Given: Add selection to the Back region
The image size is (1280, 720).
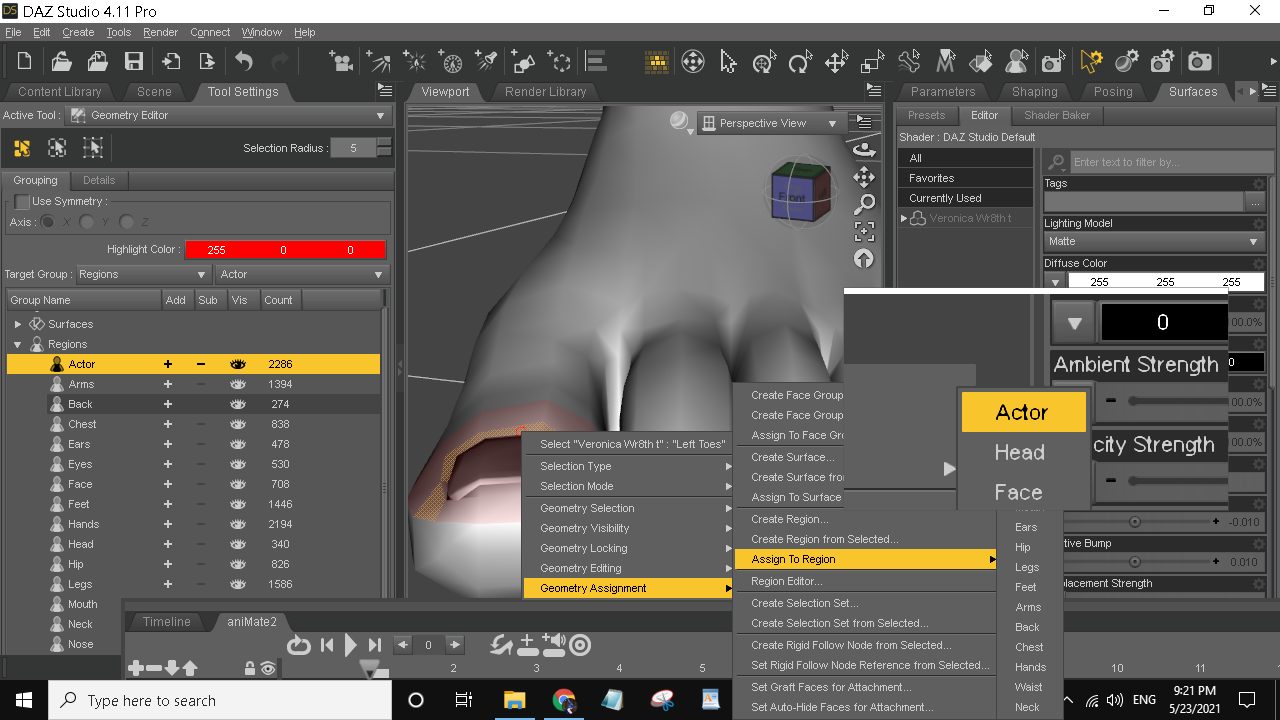Looking at the screenshot, I should pyautogui.click(x=168, y=404).
